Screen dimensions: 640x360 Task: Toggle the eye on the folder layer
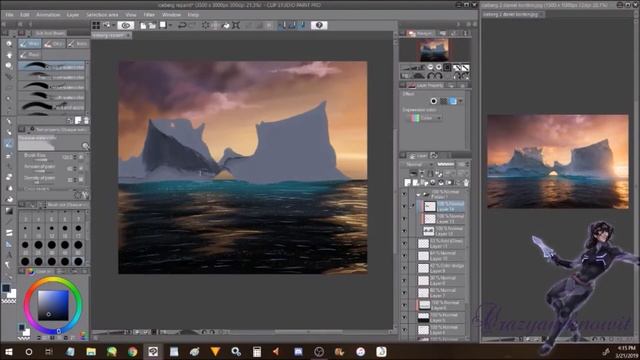[x=404, y=194]
